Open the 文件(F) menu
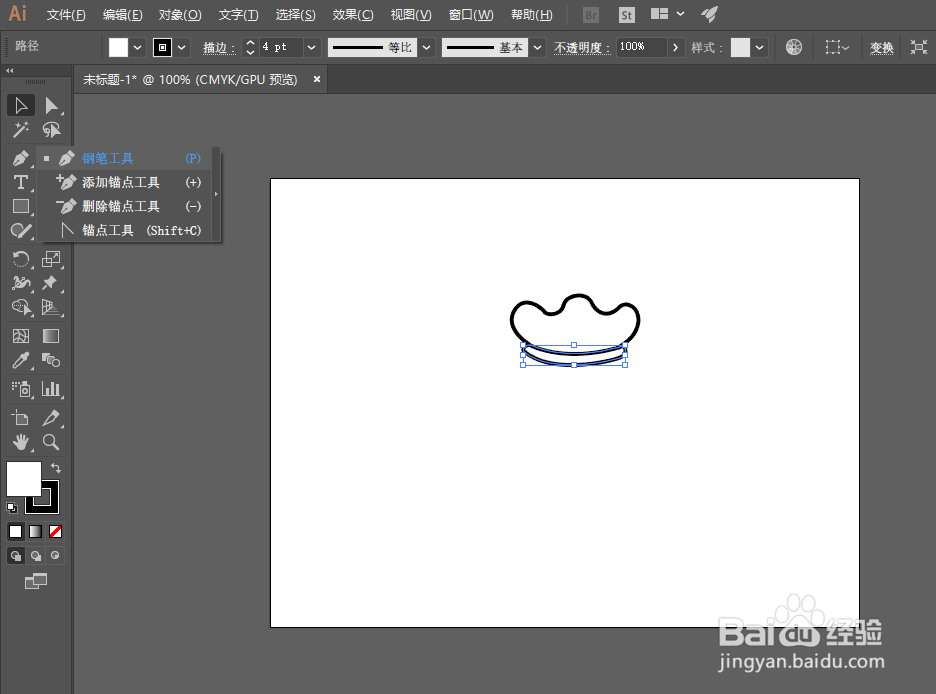 (66, 14)
